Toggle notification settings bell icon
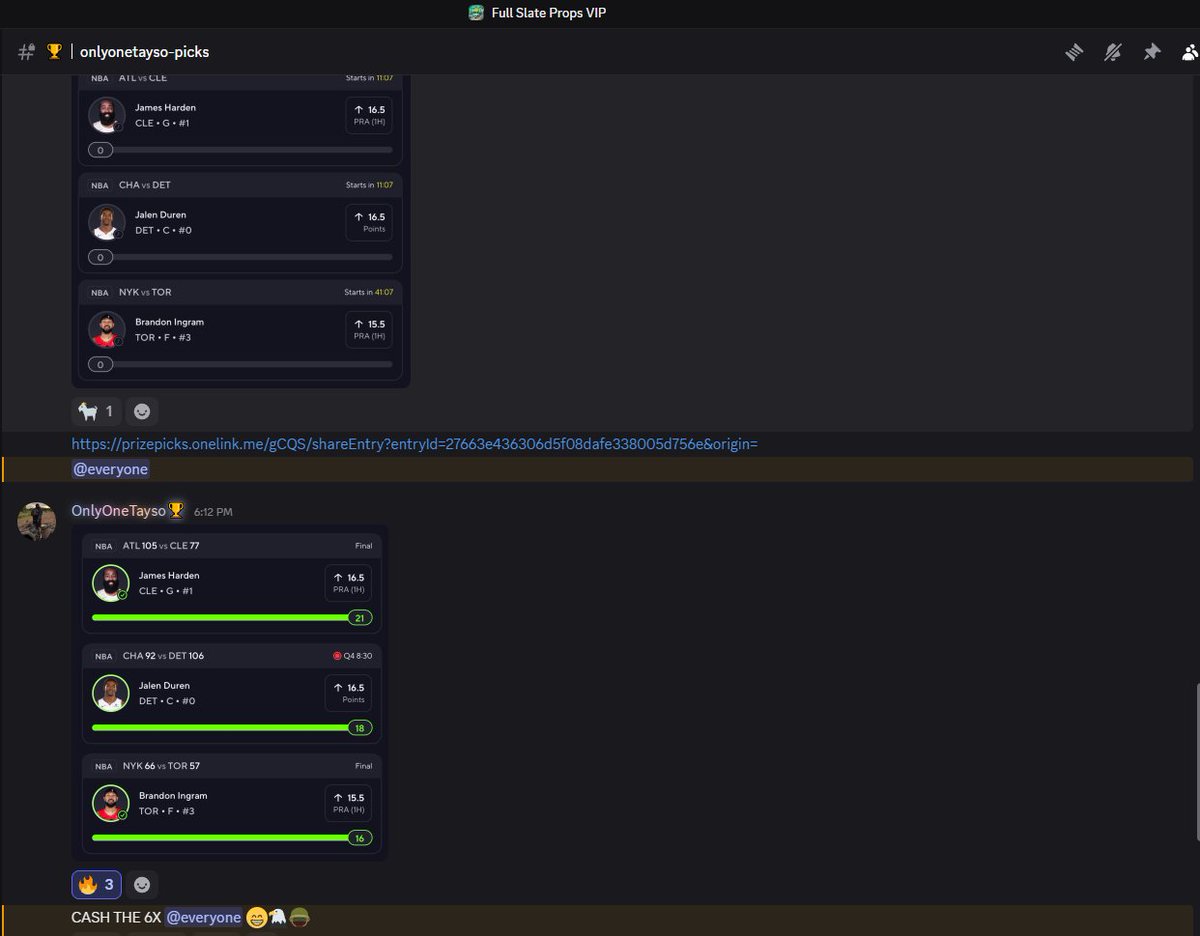Screen dimensions: 1200x936 [x=1113, y=52]
